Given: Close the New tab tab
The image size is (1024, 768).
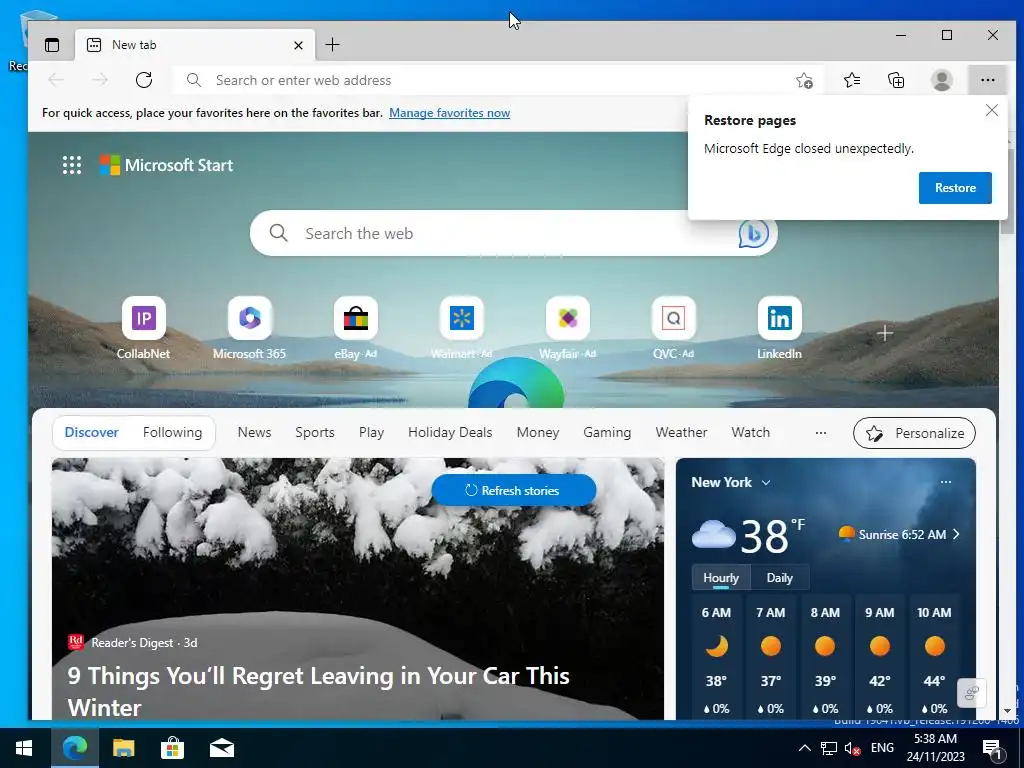Looking at the screenshot, I should tap(298, 45).
